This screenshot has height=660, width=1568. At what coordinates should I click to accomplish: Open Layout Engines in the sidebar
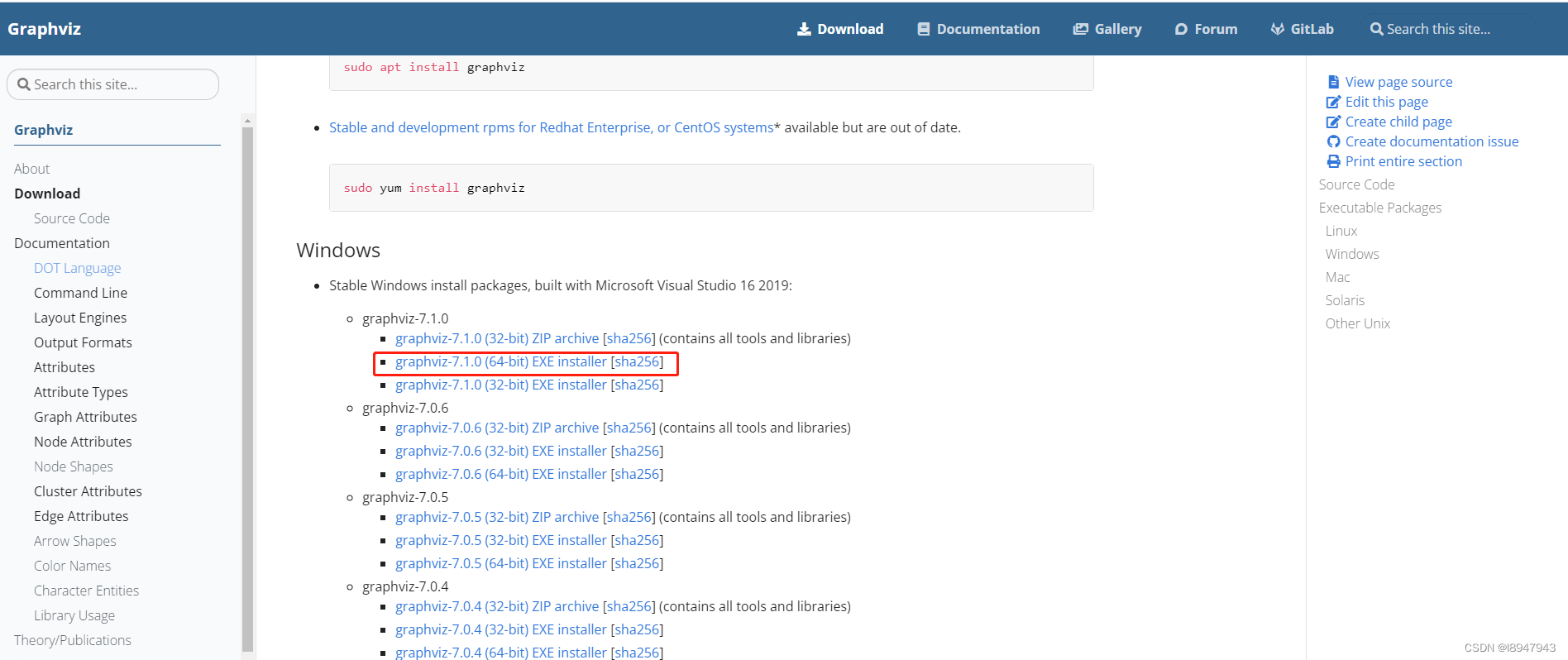pos(80,318)
